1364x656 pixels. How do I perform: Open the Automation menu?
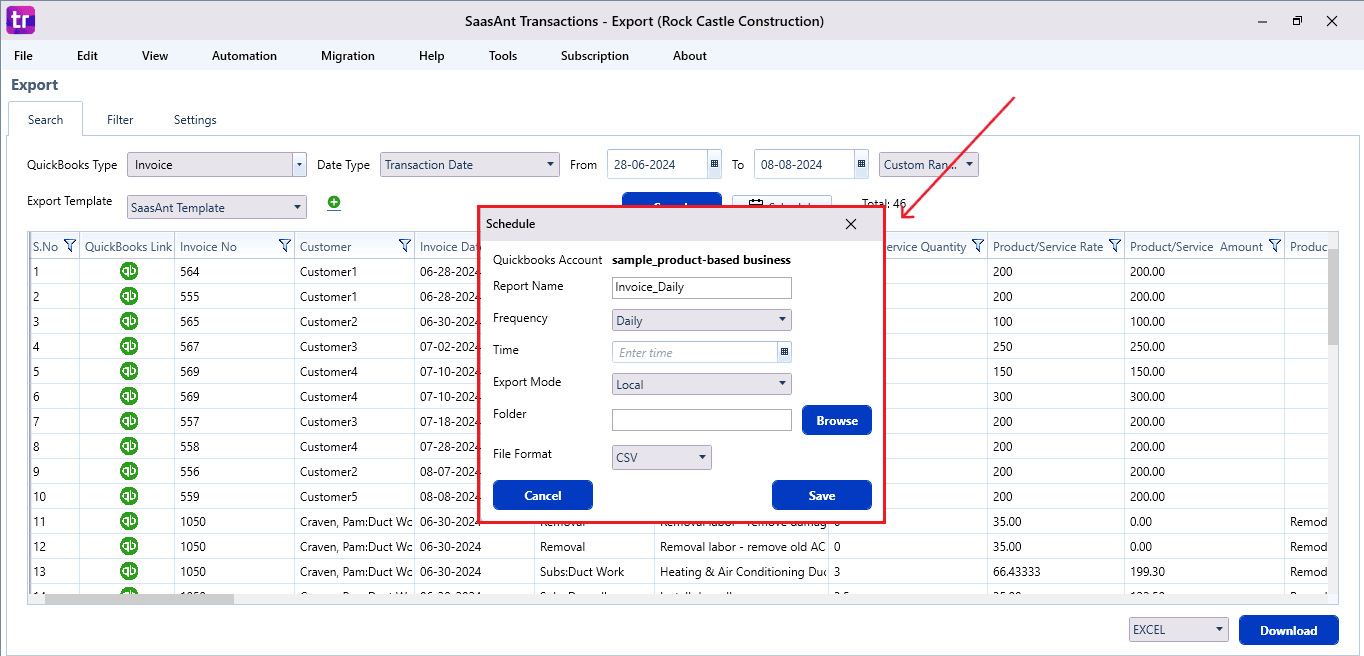pos(244,56)
